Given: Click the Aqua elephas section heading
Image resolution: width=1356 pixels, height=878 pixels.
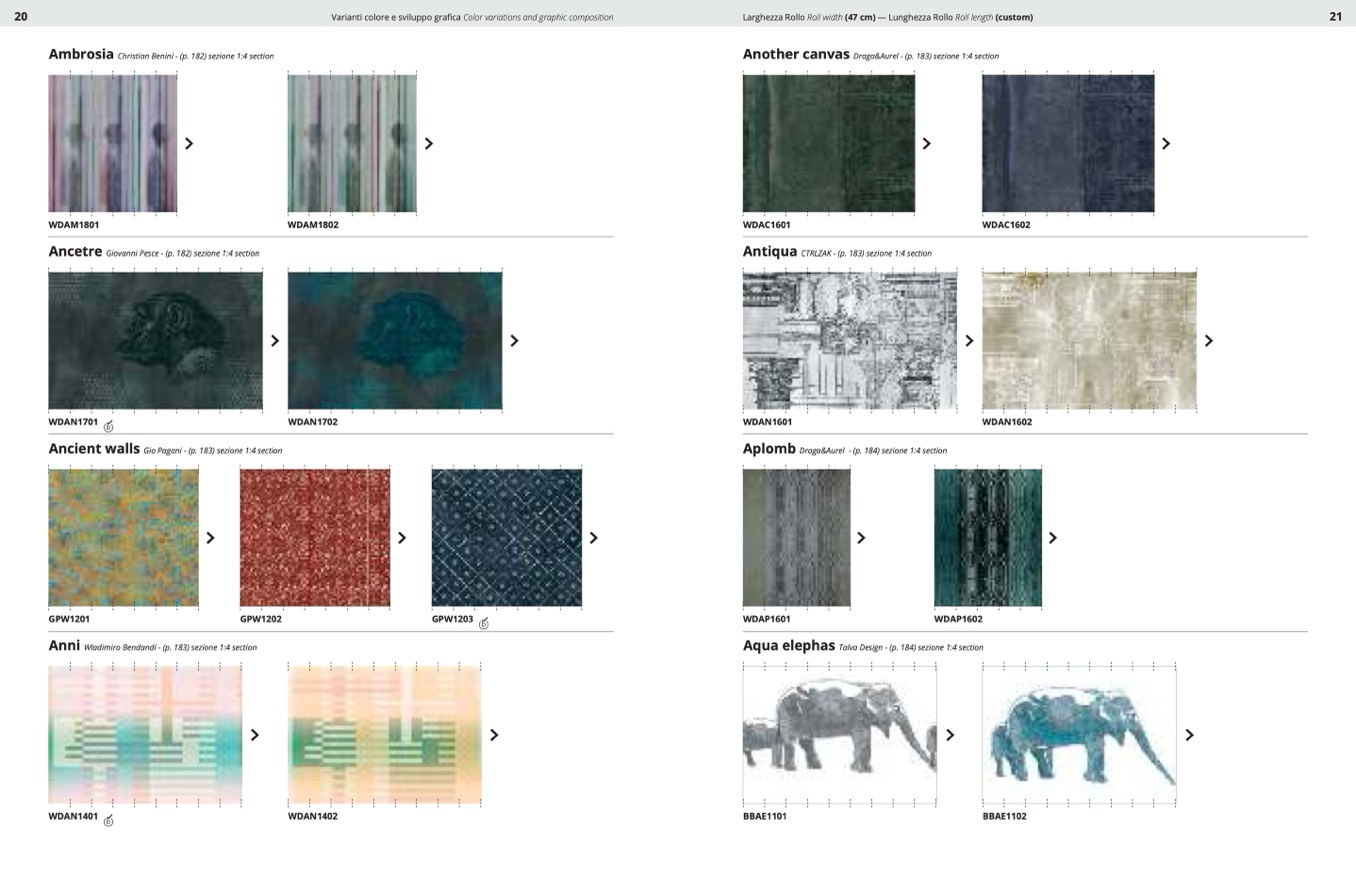Looking at the screenshot, I should [x=788, y=646].
